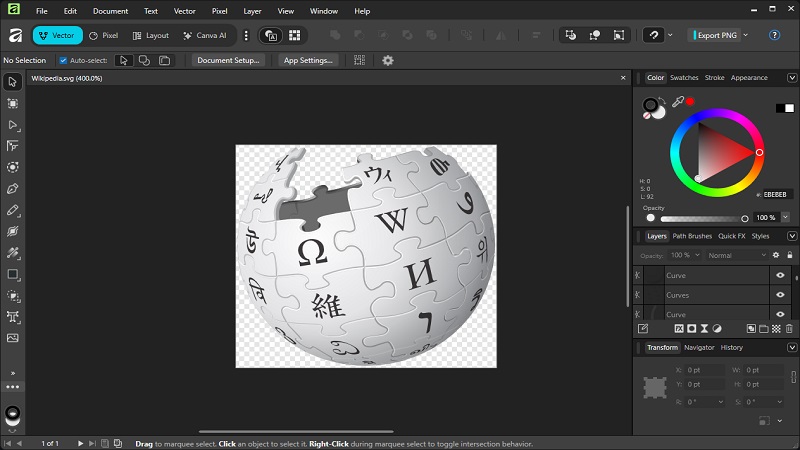Click the Opacity slider in Color panel
Viewport: 800px width, 450px height.
coord(698,218)
